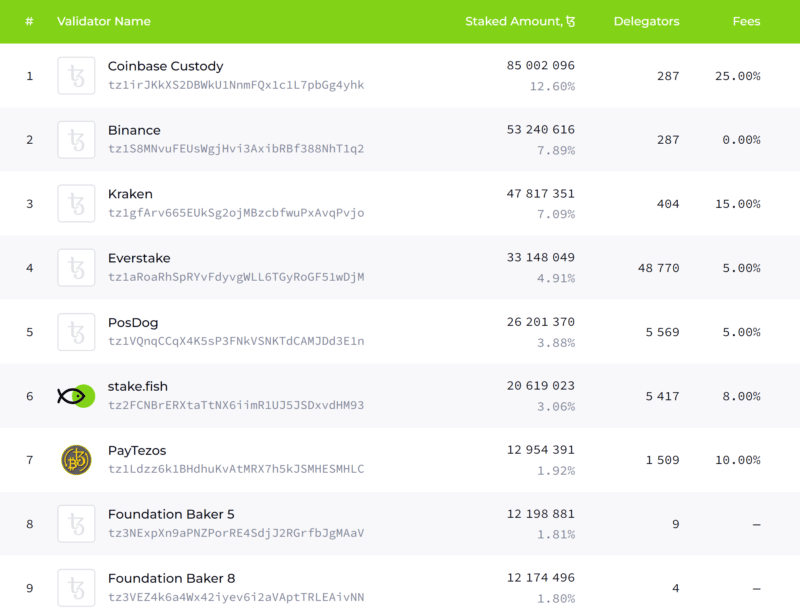Click staked amount 26 201 370
Screen dimensions: 800x612
(541, 322)
